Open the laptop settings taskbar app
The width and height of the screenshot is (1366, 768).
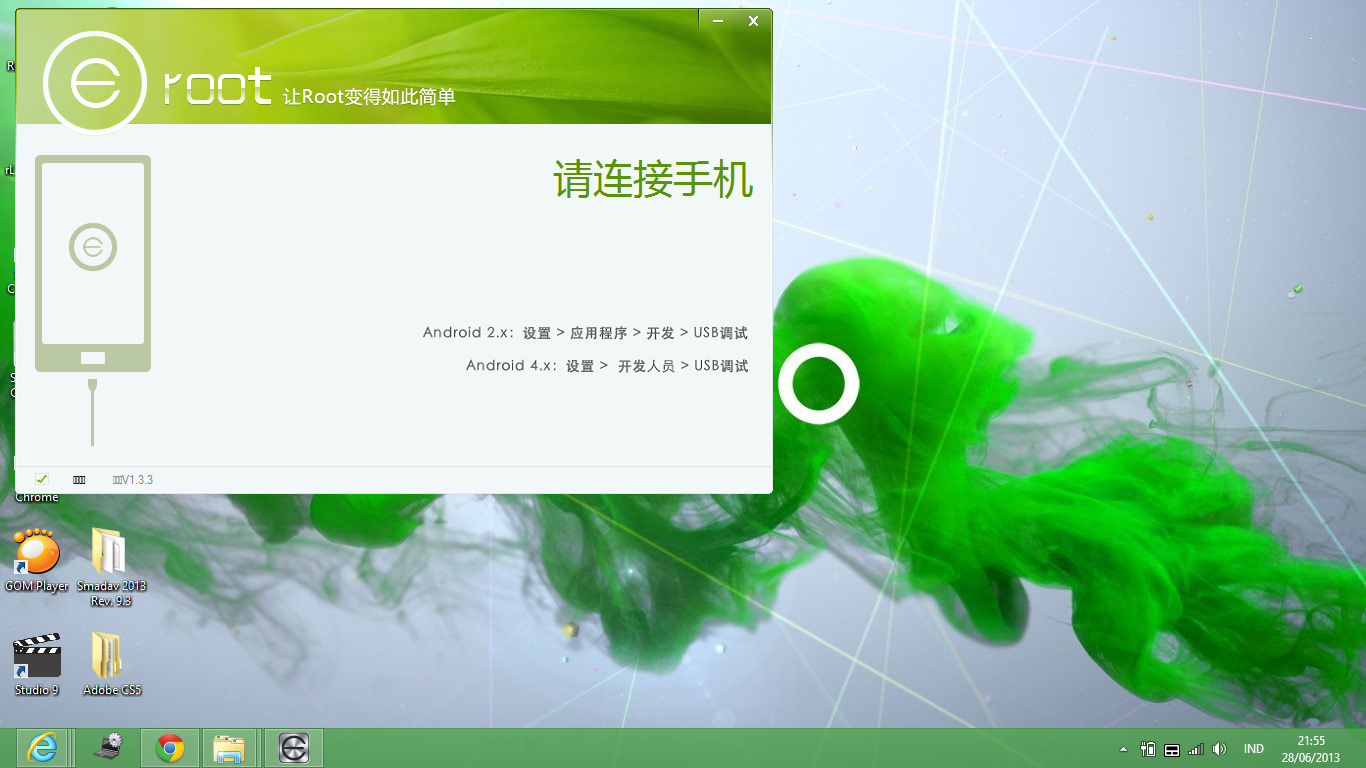(x=108, y=748)
